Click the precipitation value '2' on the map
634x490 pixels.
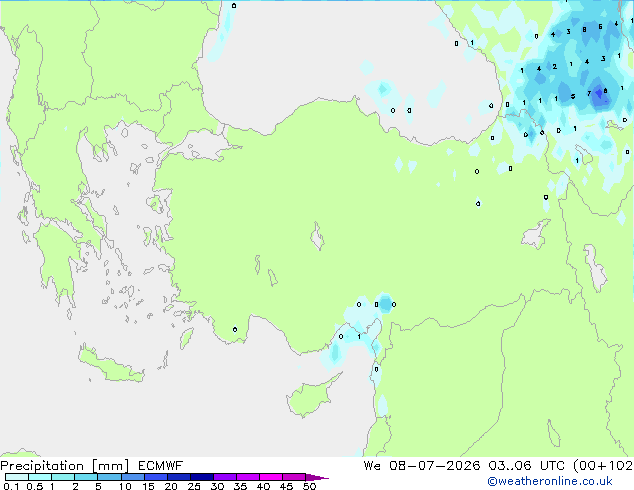point(554,67)
